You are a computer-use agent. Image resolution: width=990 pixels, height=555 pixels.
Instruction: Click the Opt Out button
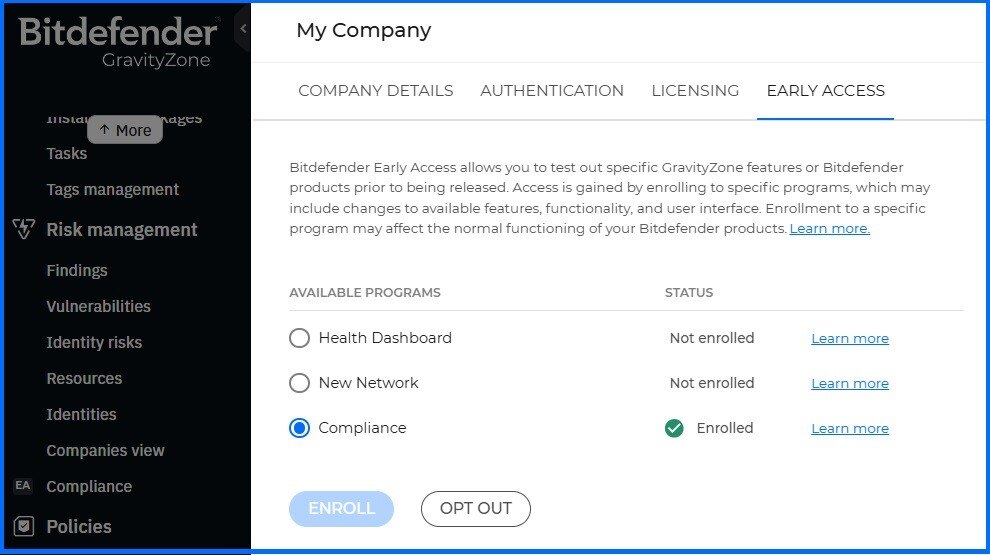pos(476,508)
